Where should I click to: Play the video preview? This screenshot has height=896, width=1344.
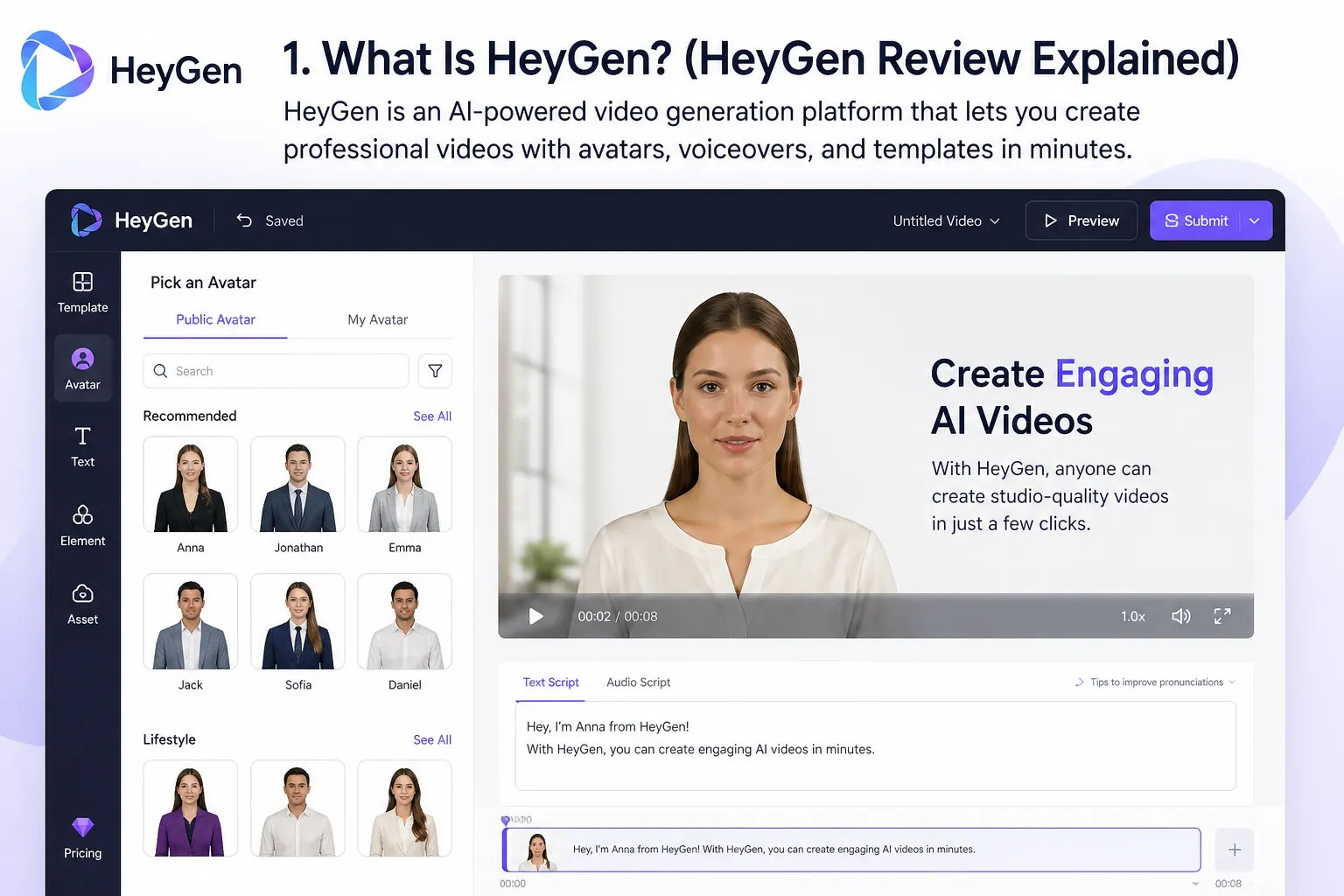tap(535, 616)
